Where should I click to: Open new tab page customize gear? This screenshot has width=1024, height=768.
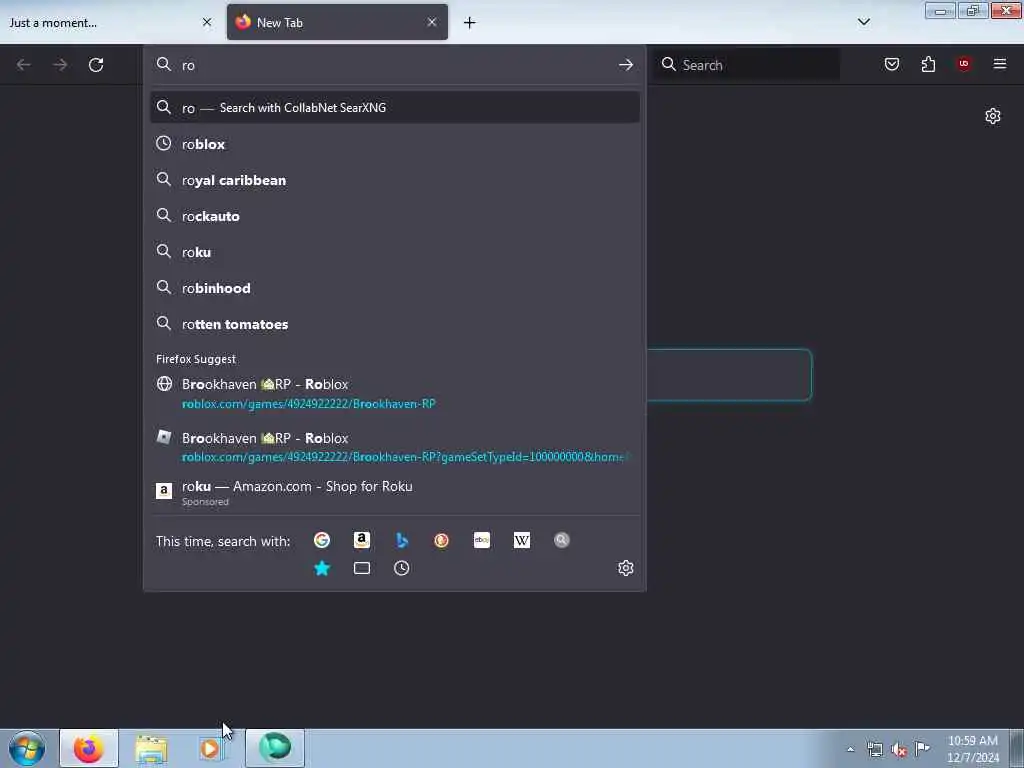click(993, 116)
